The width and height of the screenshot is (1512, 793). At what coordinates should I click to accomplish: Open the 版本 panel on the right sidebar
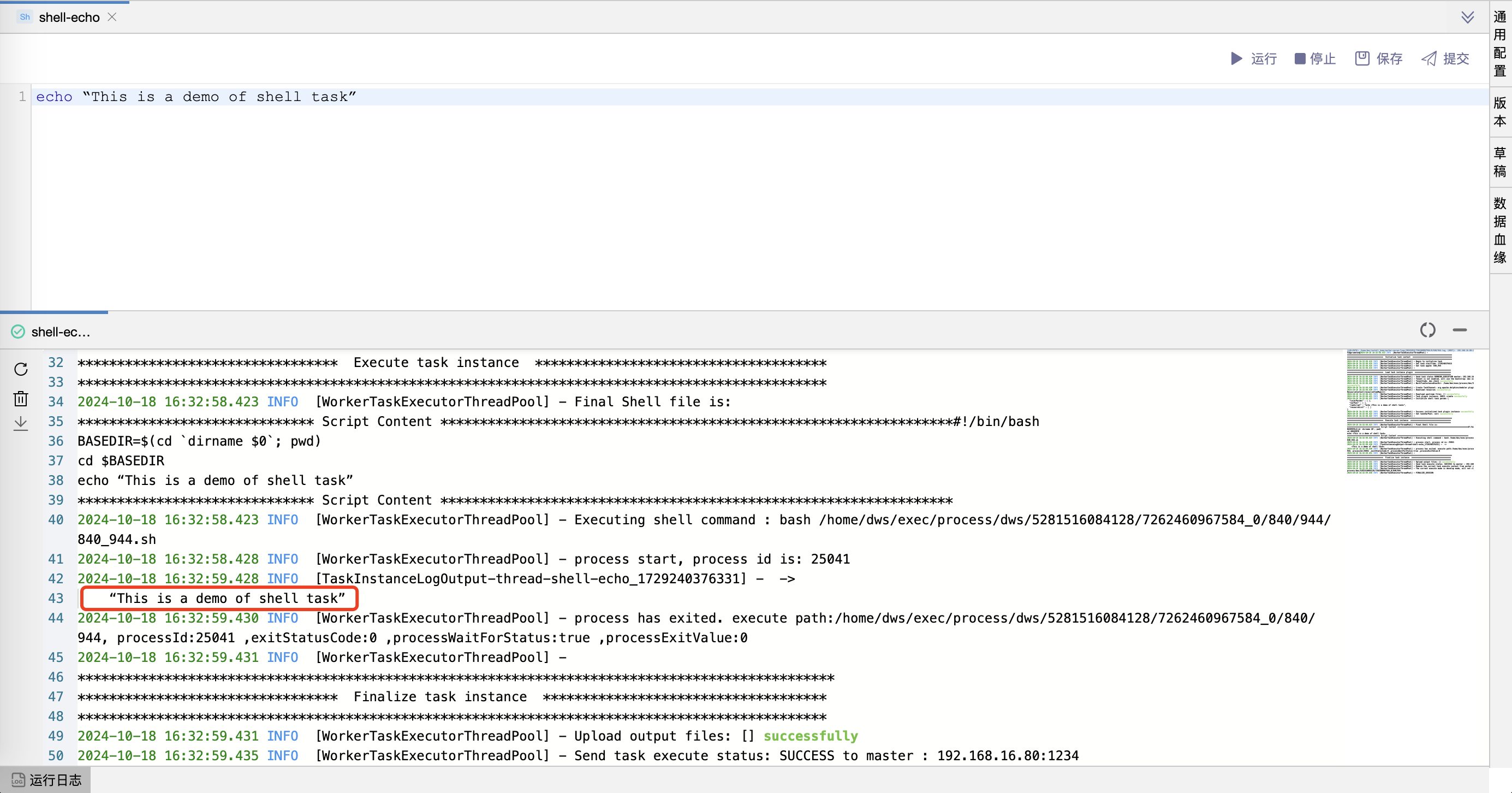(x=1499, y=113)
